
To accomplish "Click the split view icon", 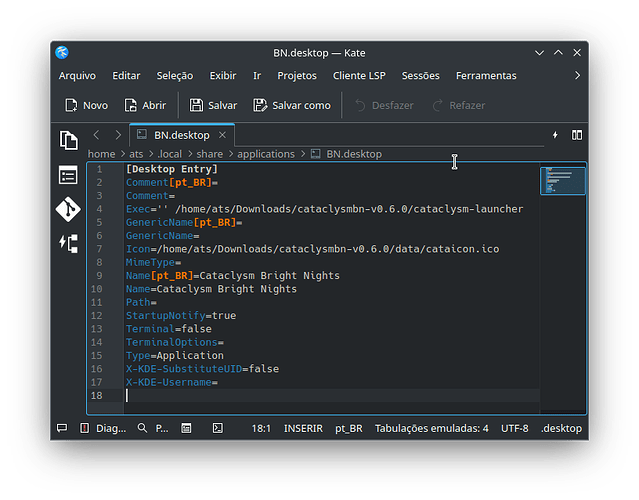I will (577, 135).
